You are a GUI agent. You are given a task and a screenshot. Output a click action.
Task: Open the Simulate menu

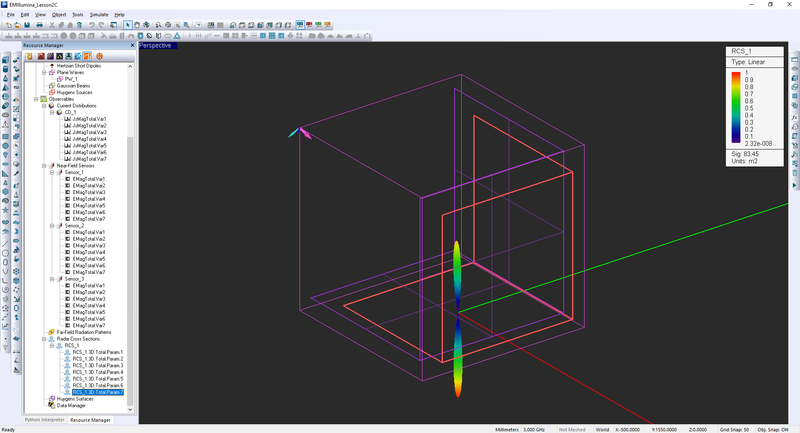tap(99, 16)
